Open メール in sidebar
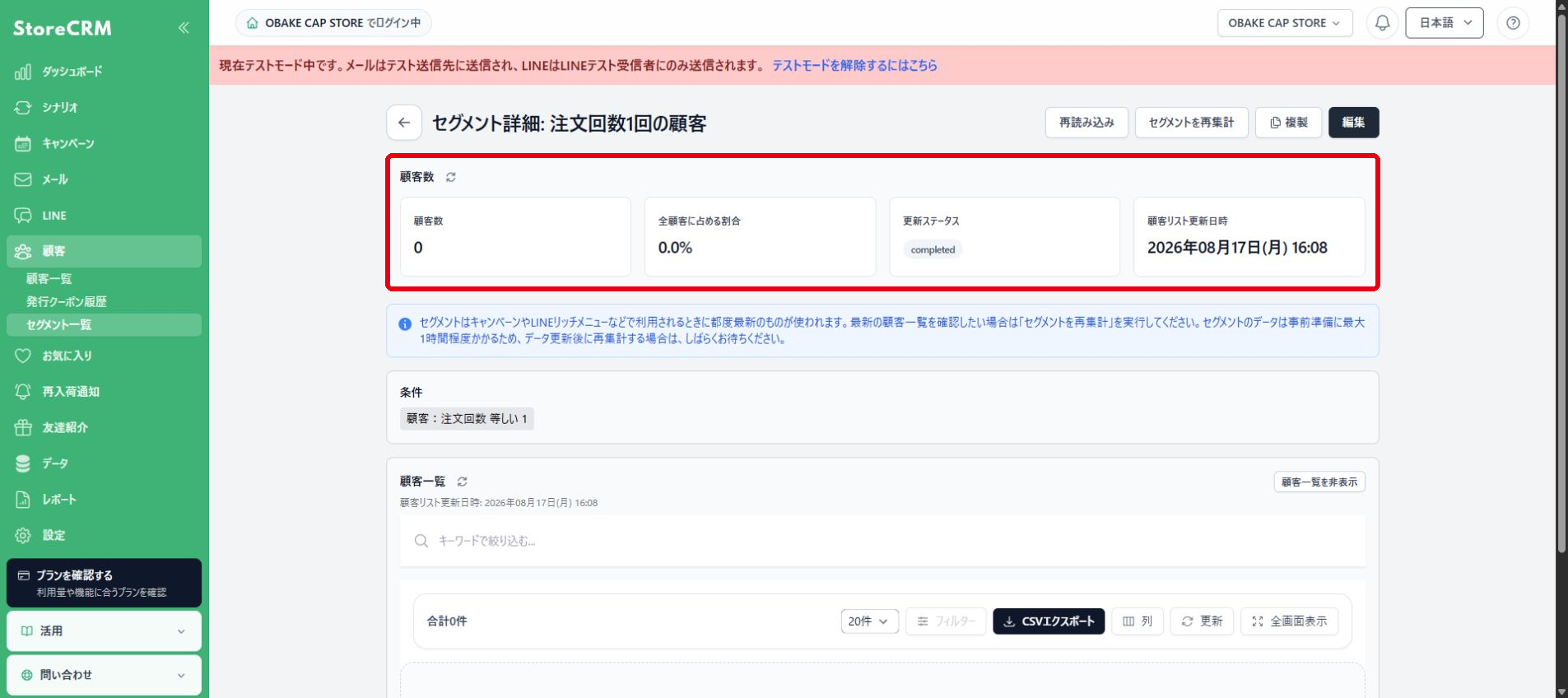The image size is (1568, 698). click(x=104, y=179)
